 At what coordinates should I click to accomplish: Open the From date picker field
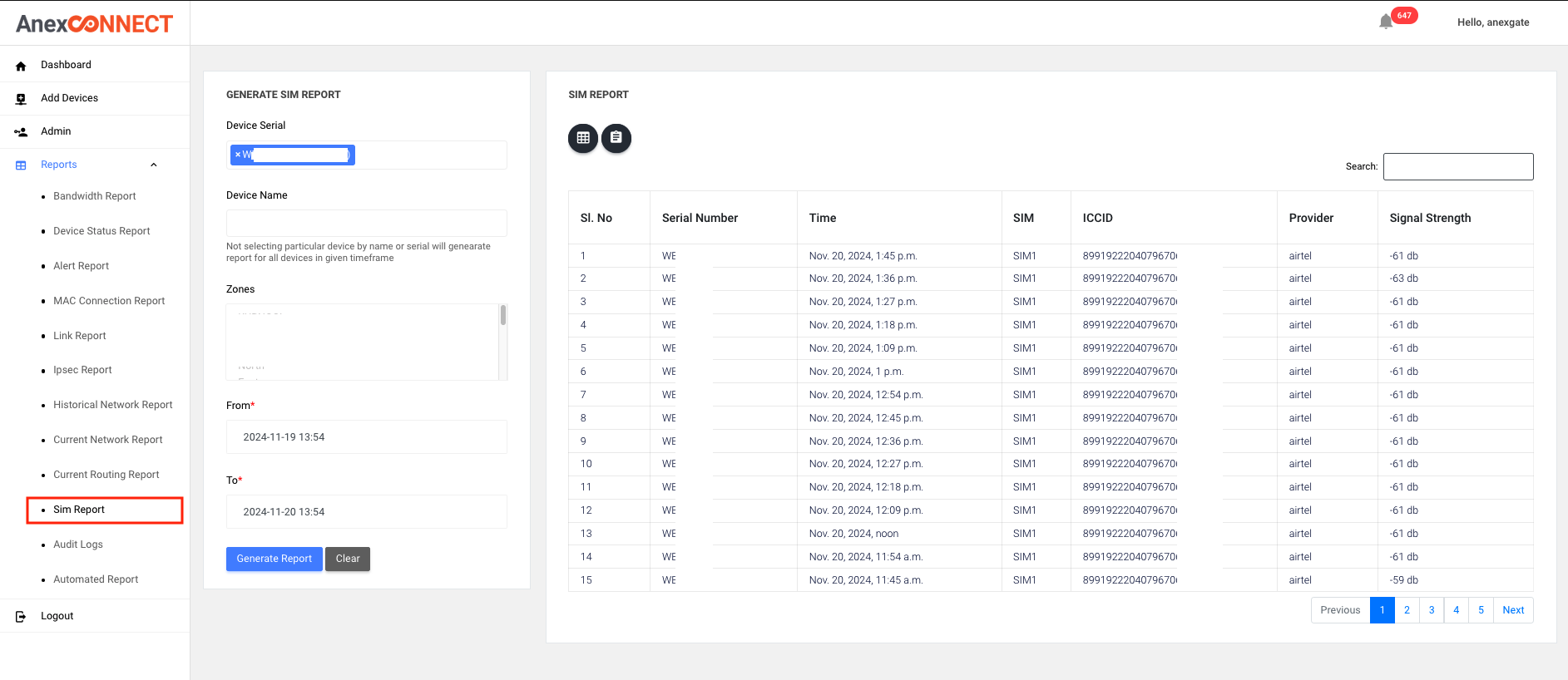[x=366, y=437]
